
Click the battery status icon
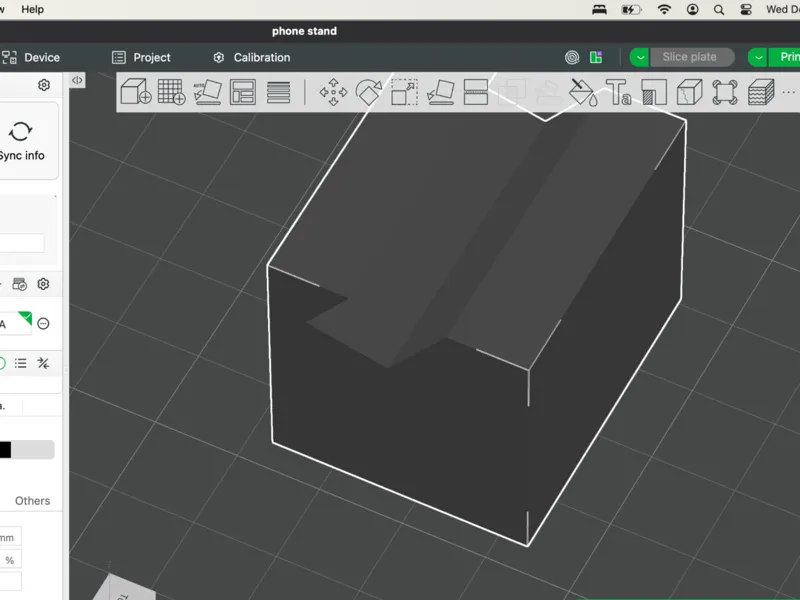click(631, 9)
